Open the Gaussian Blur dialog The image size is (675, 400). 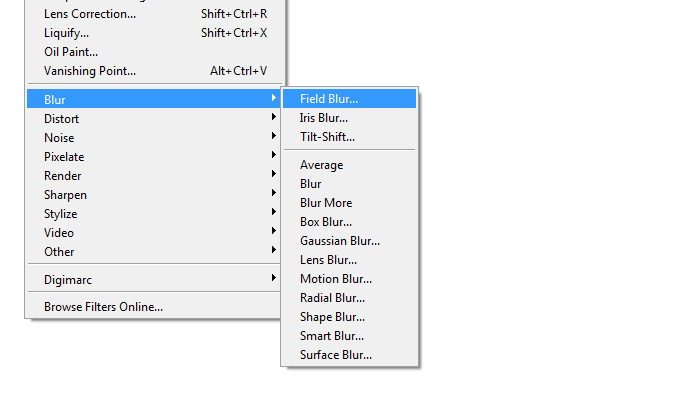pyautogui.click(x=340, y=241)
